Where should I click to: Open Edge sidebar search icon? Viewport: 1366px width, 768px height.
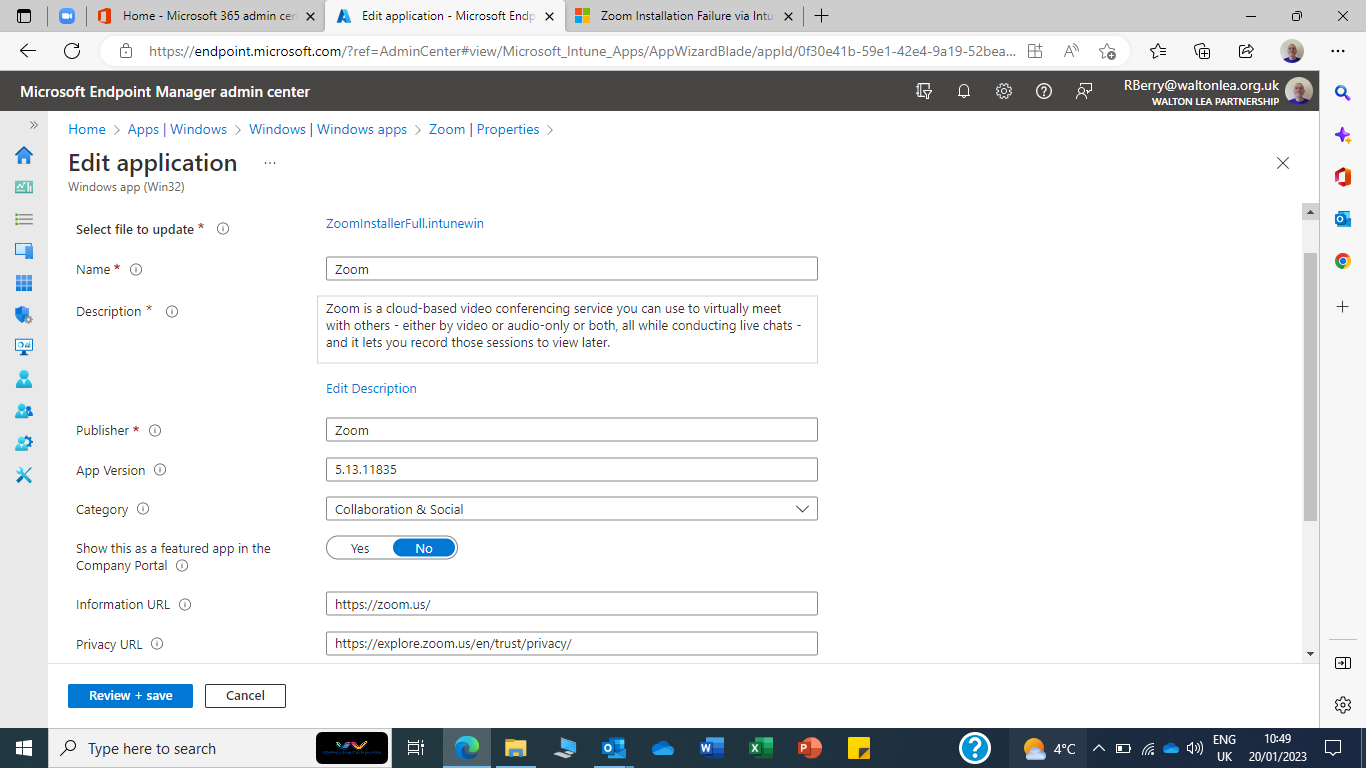[1343, 92]
